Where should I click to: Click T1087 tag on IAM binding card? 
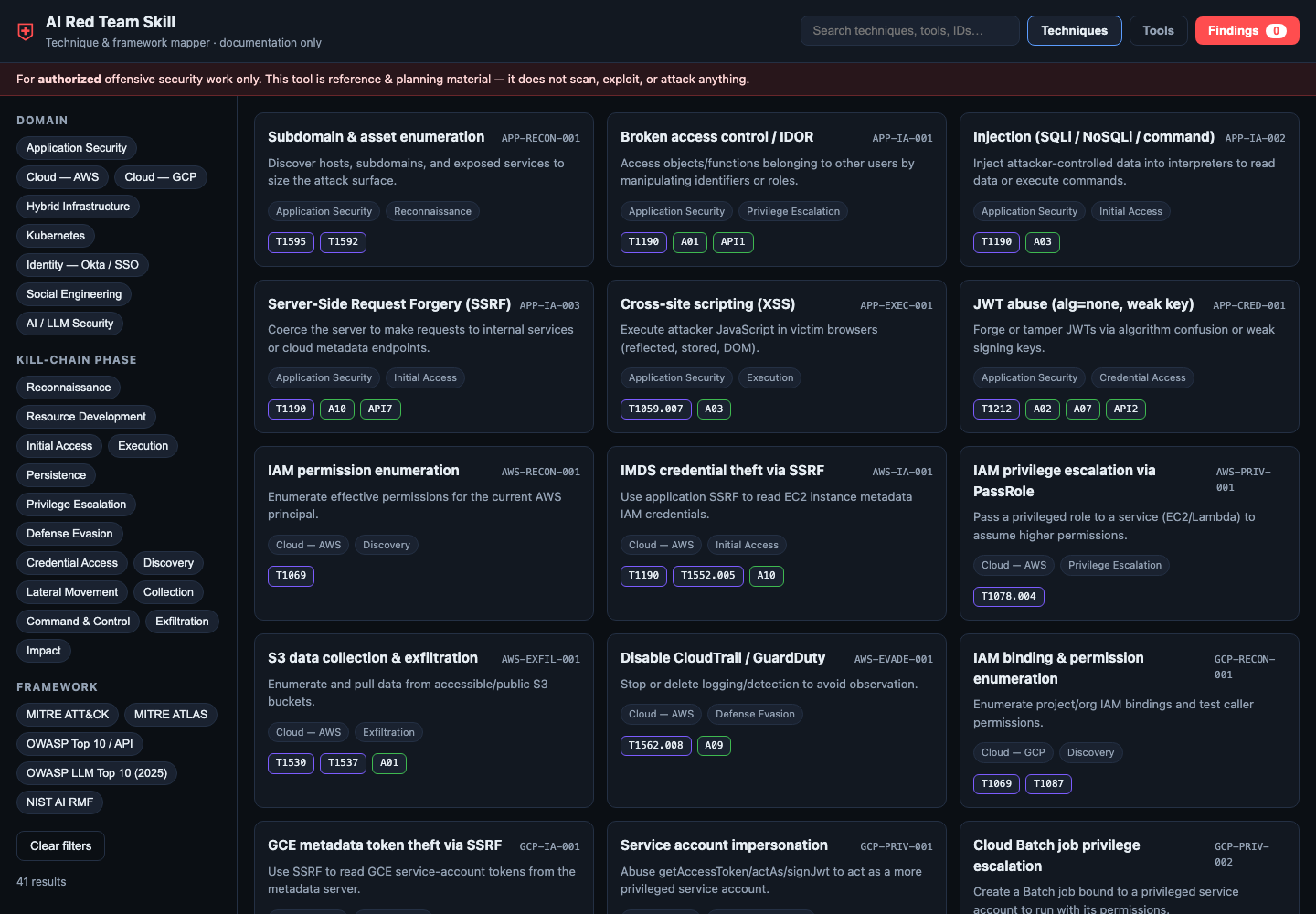(x=1048, y=784)
